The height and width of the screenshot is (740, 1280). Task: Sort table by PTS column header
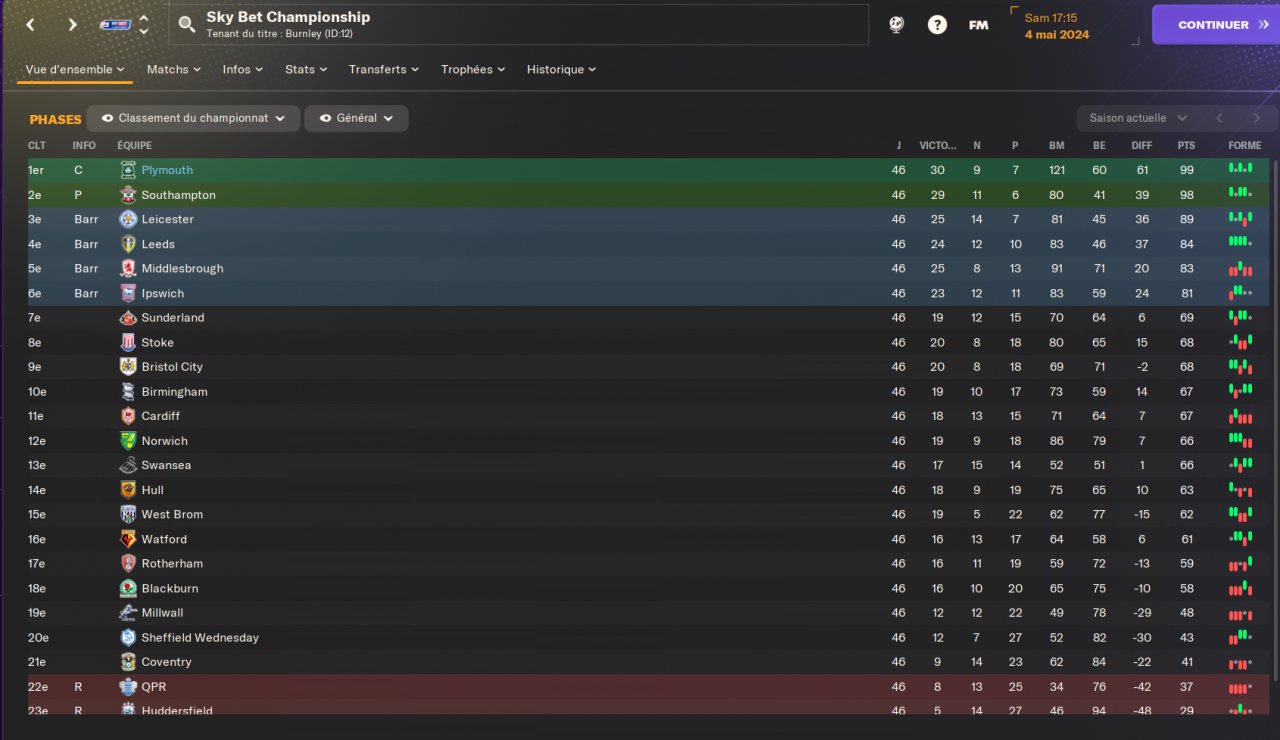point(1186,146)
